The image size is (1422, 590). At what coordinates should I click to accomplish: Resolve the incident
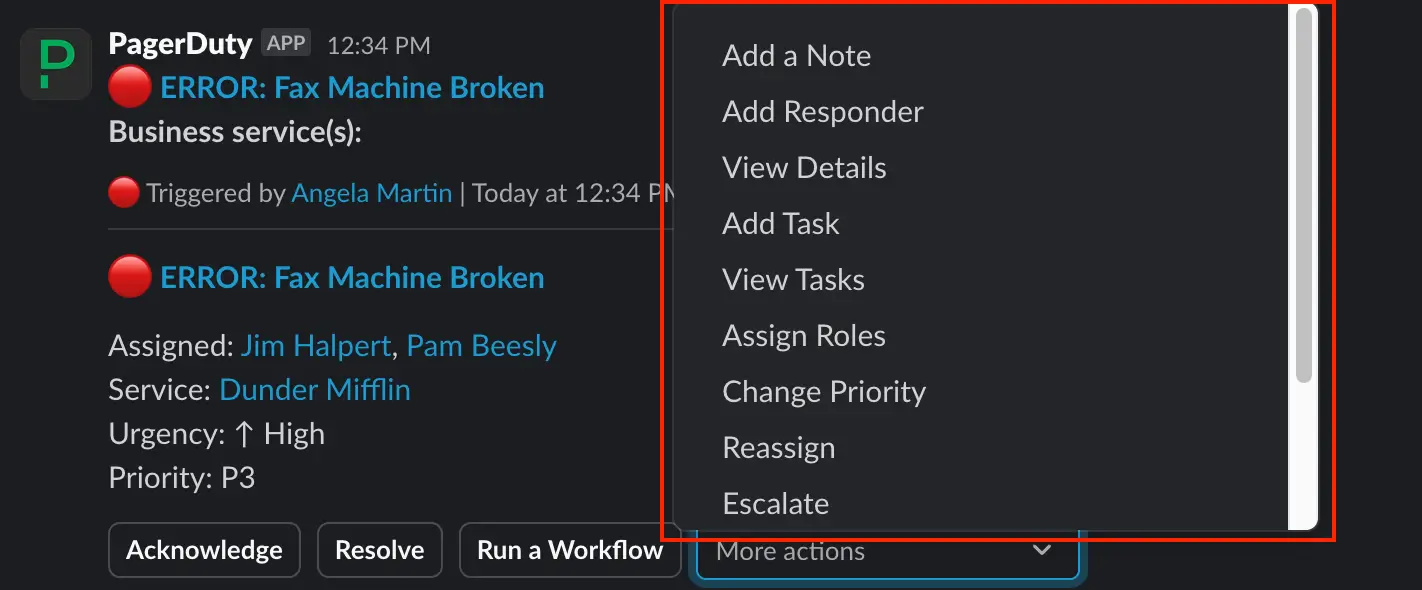tap(380, 550)
